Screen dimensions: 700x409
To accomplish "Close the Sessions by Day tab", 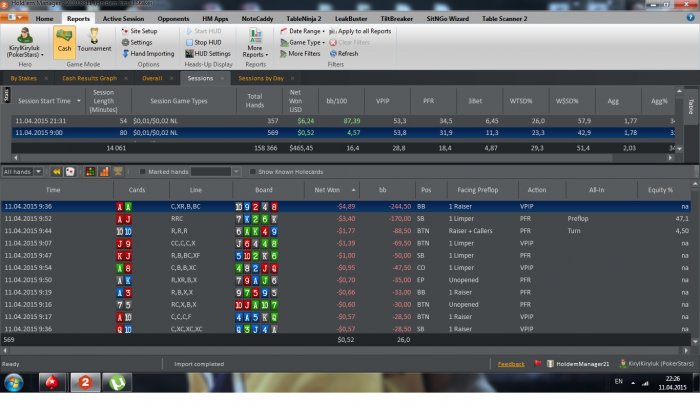I will click(x=292, y=78).
